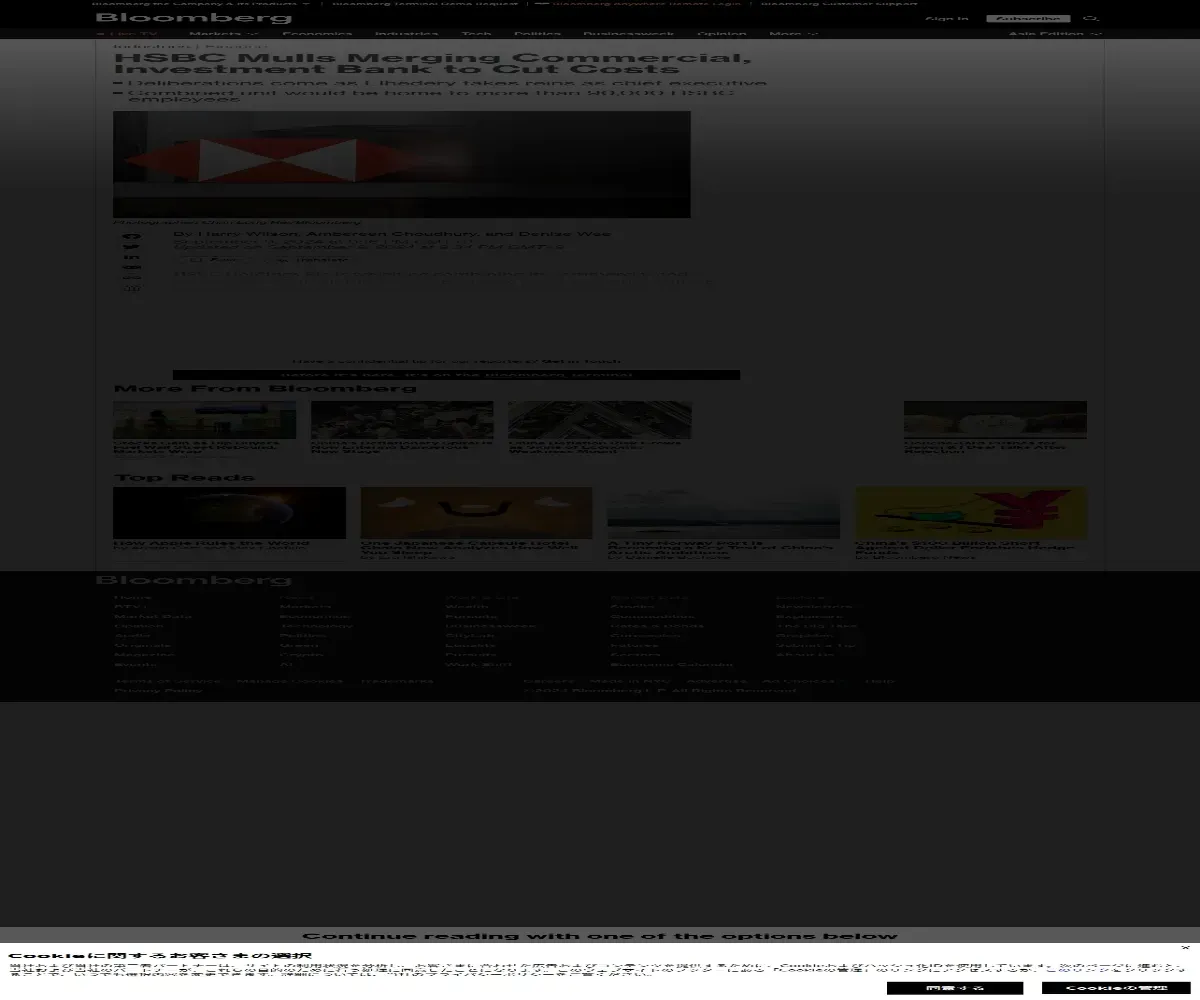The width and height of the screenshot is (1200, 1000).
Task: Click the Bloomberg logo in the footer
Action: (x=194, y=580)
